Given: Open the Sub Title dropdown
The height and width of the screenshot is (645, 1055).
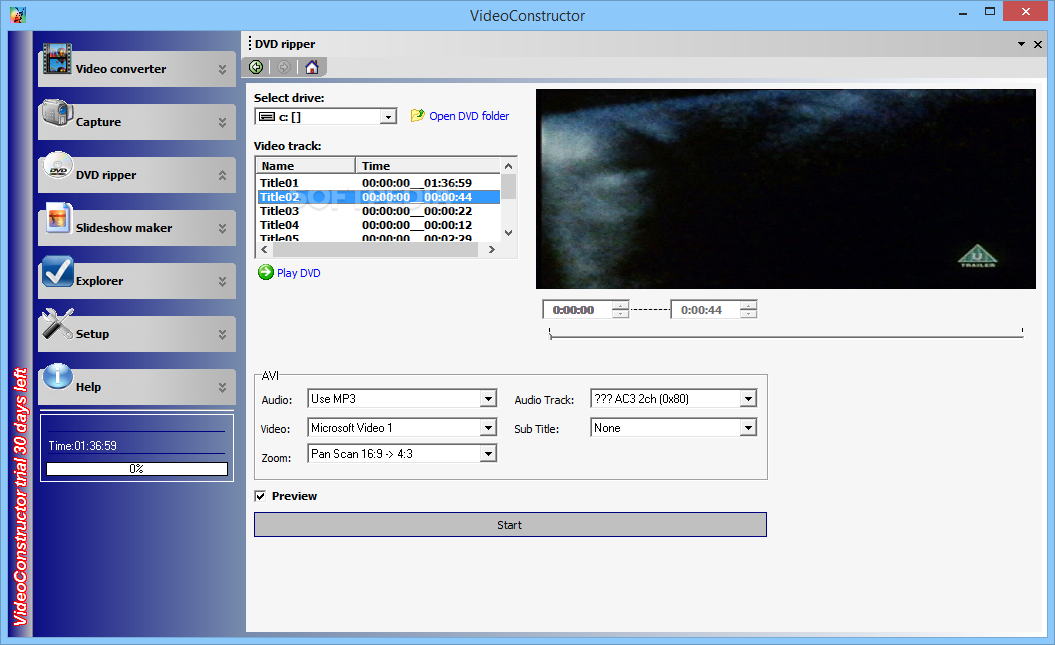Looking at the screenshot, I should point(748,428).
